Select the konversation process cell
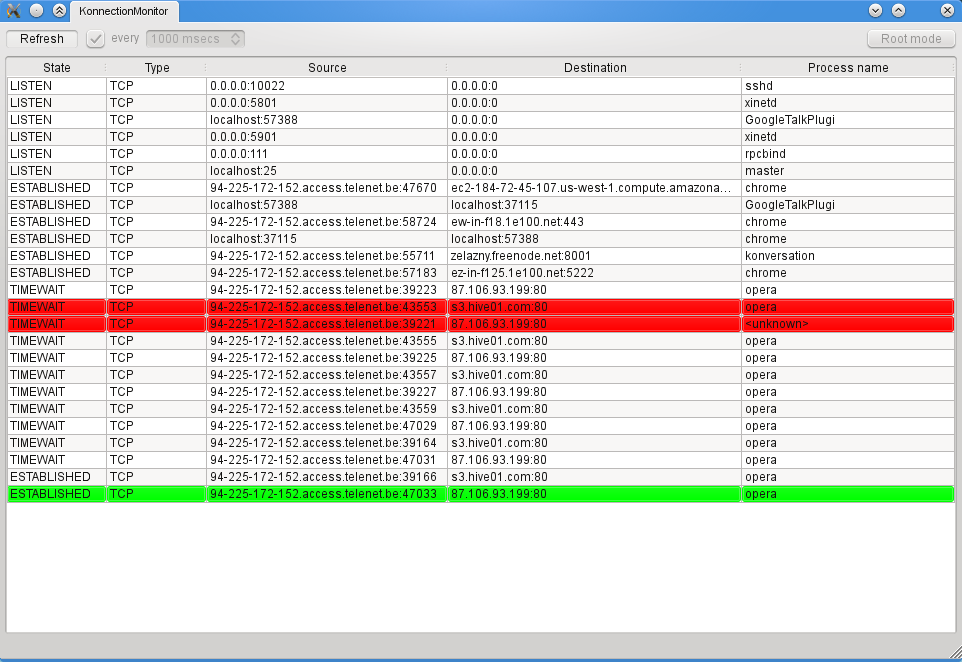The image size is (962, 662). 848,256
